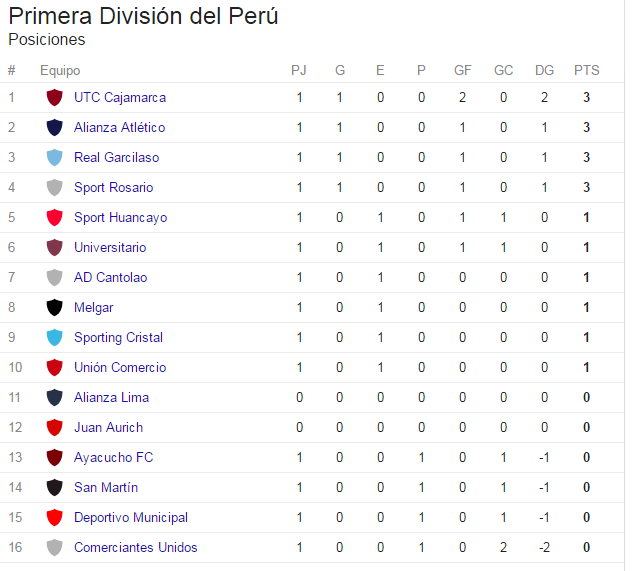The height and width of the screenshot is (571, 634).
Task: Click the Primera División del Perú title
Action: click(x=143, y=17)
